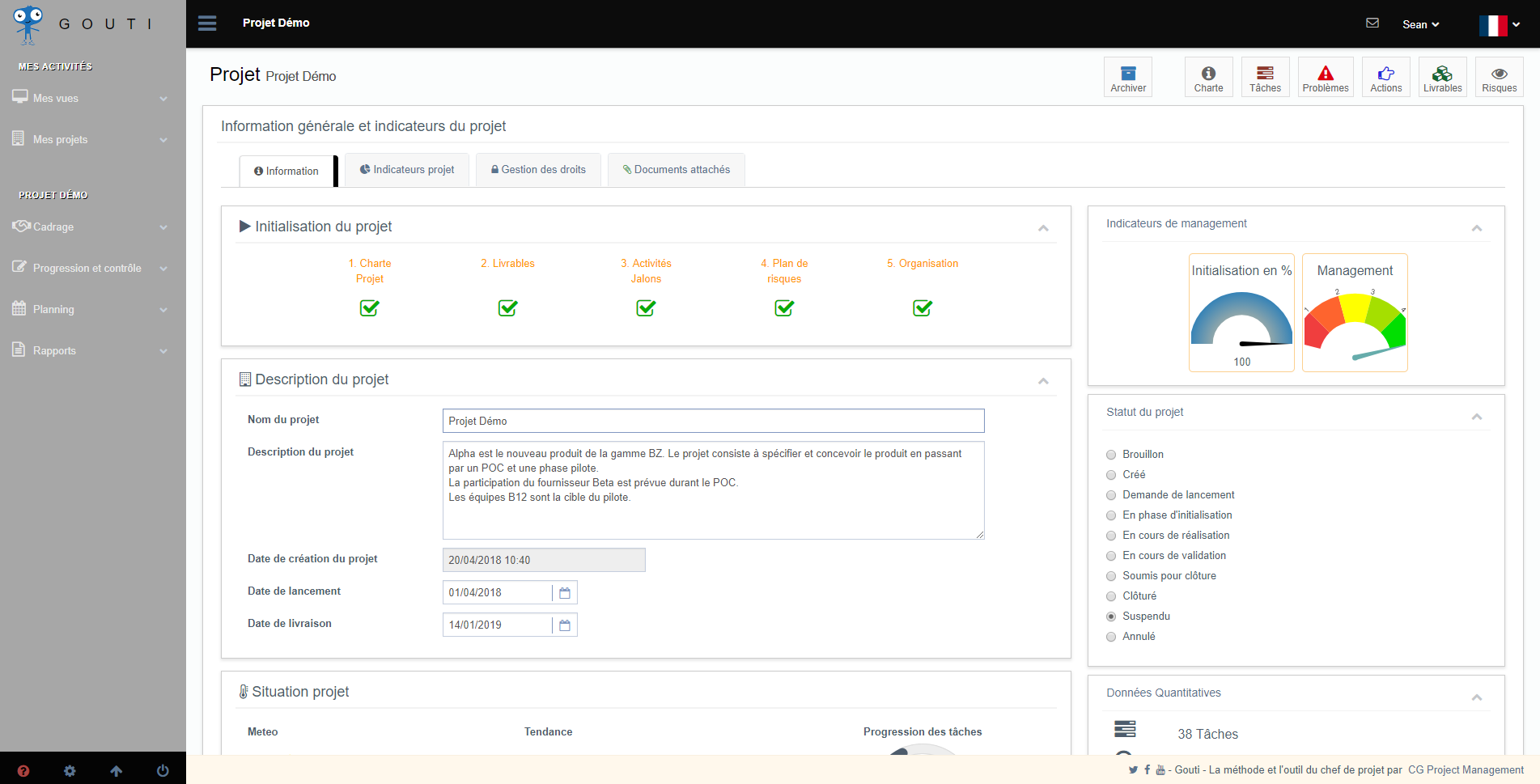Select the Brouillon status
This screenshot has width=1540, height=784.
(x=1111, y=455)
